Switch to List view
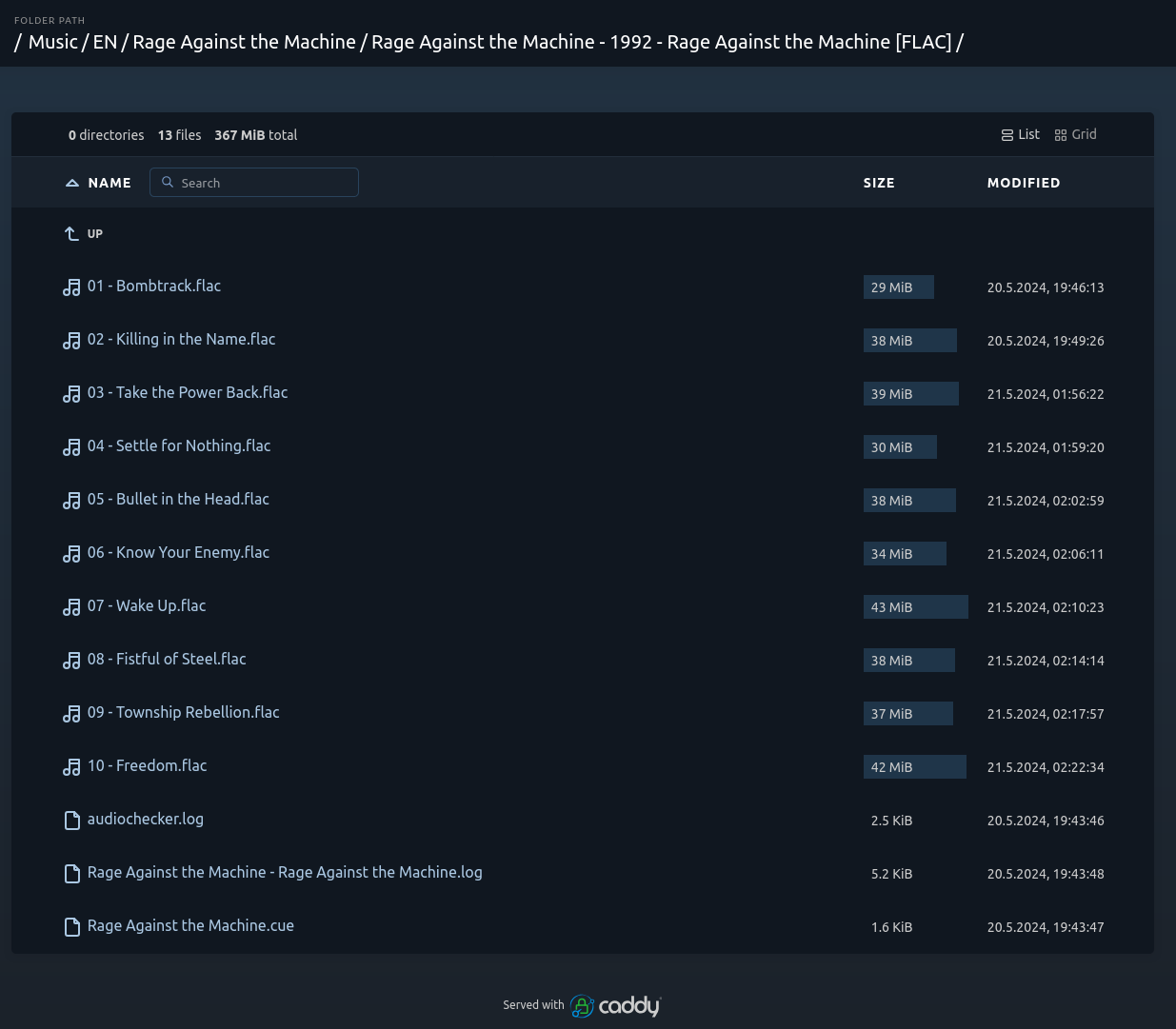Screen dimensions: 1176x1029 [x=1020, y=134]
